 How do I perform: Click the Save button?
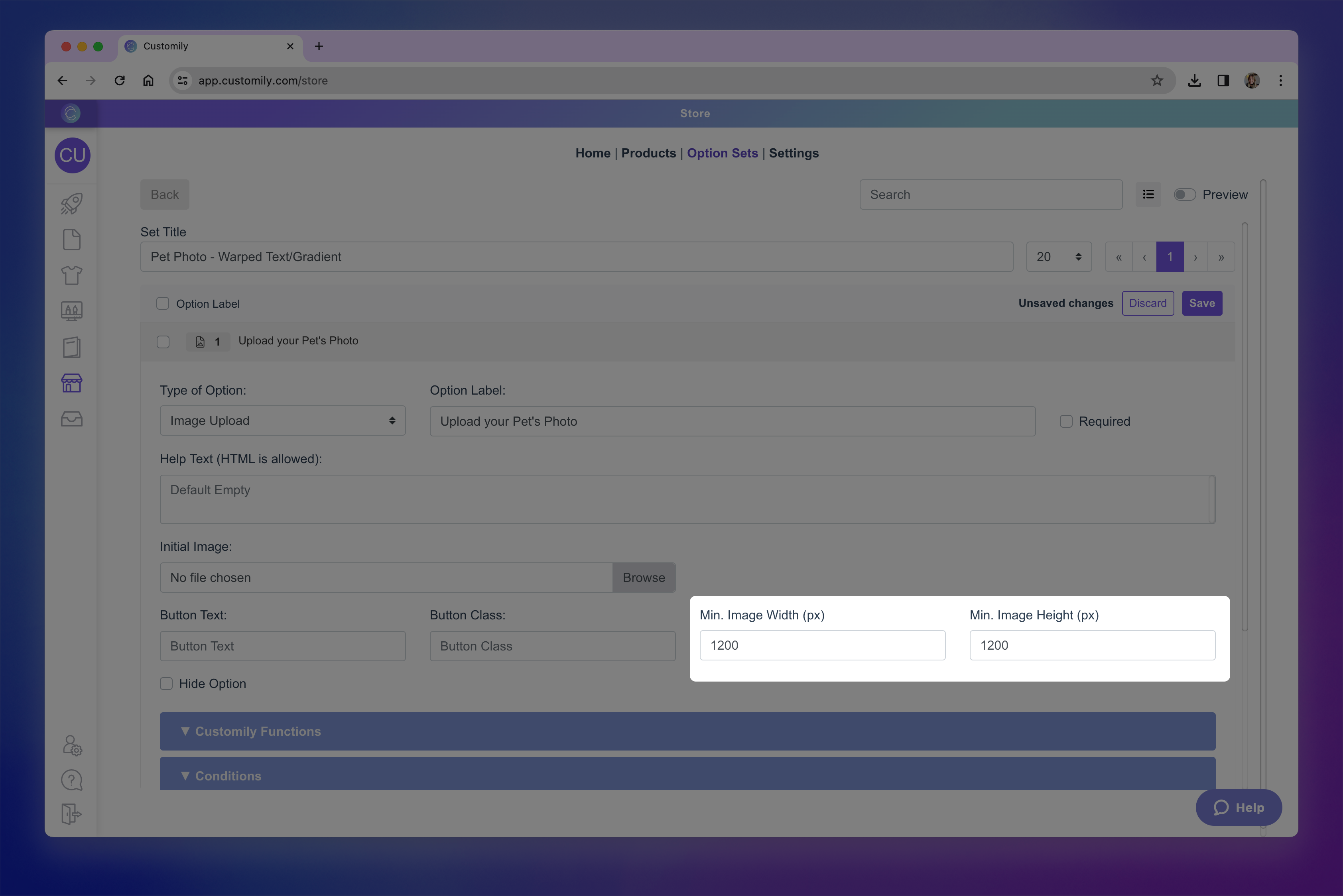point(1202,303)
